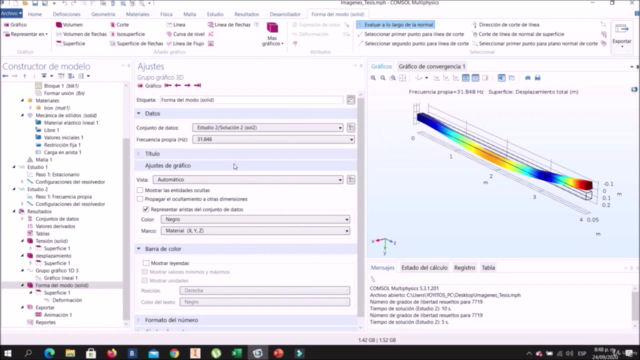Toggle Mostrar las entidades ocultas checkbox
Screen dimensions: 640x360
pos(140,190)
